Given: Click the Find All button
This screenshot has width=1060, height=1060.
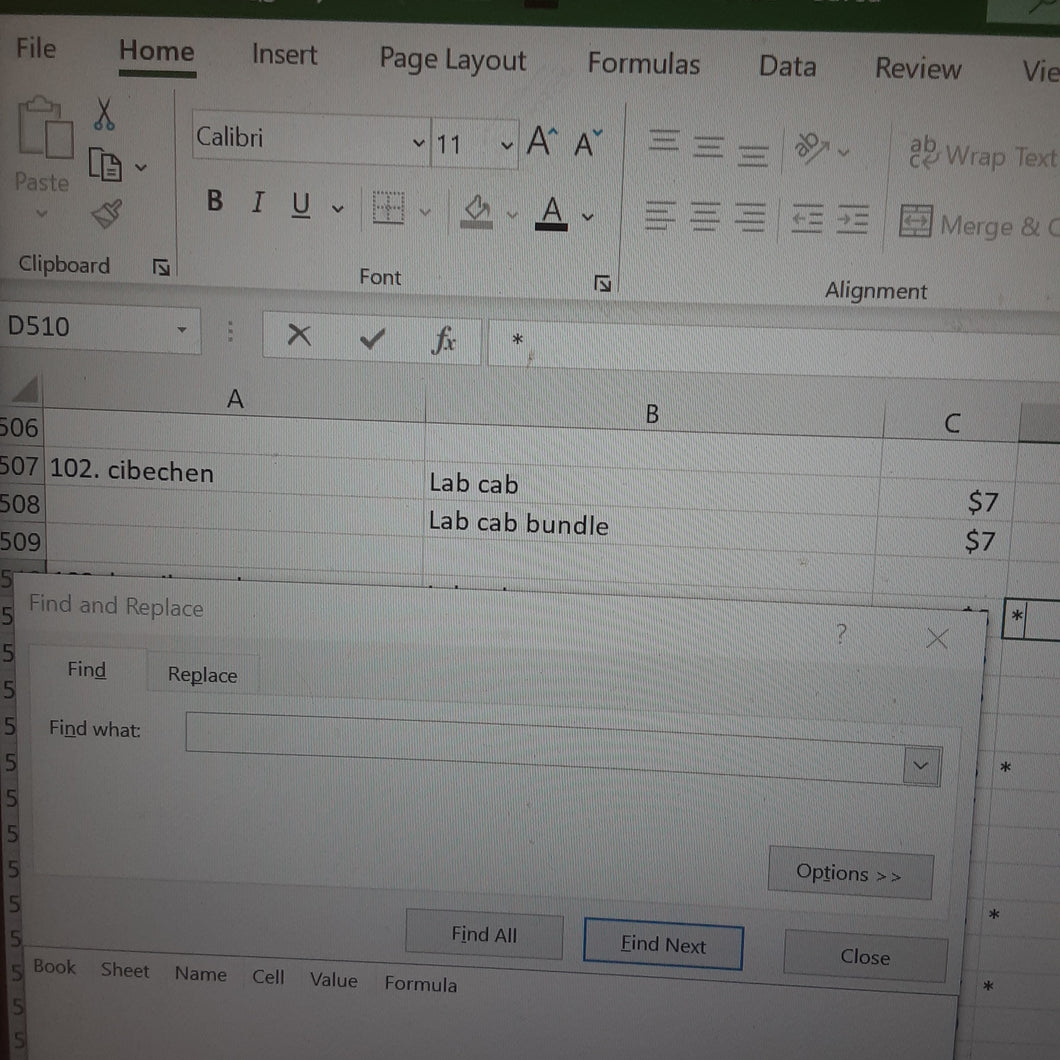Looking at the screenshot, I should tap(484, 934).
